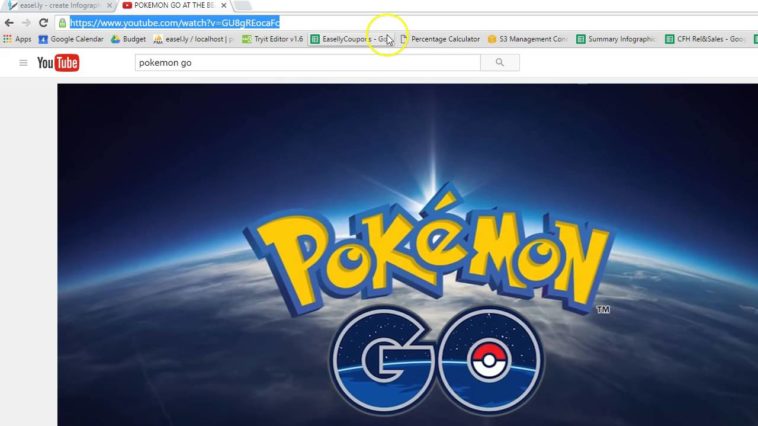
Task: Click the YouTube search field with pokemon go
Action: tap(306, 63)
